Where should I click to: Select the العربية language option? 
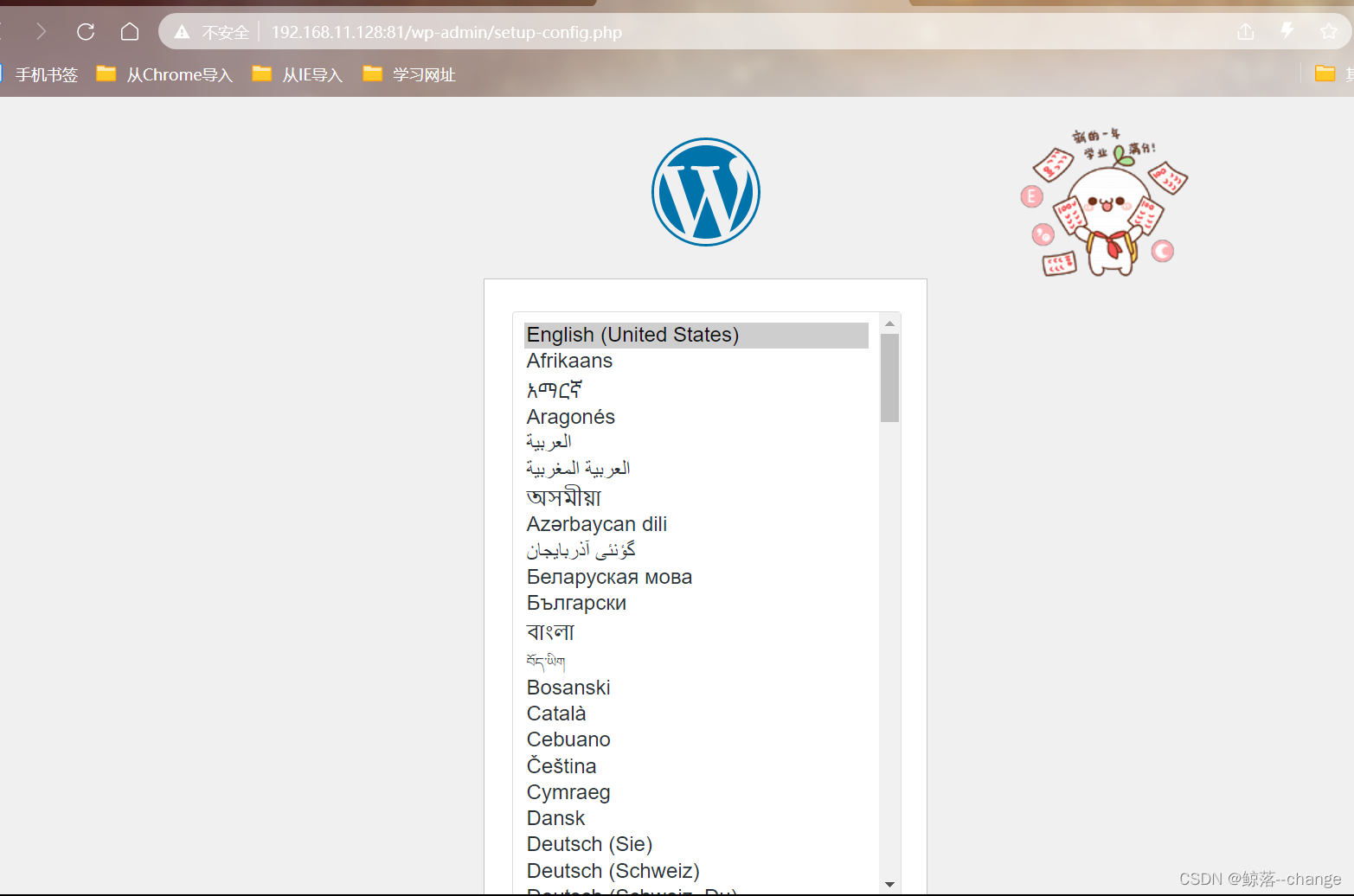(696, 442)
